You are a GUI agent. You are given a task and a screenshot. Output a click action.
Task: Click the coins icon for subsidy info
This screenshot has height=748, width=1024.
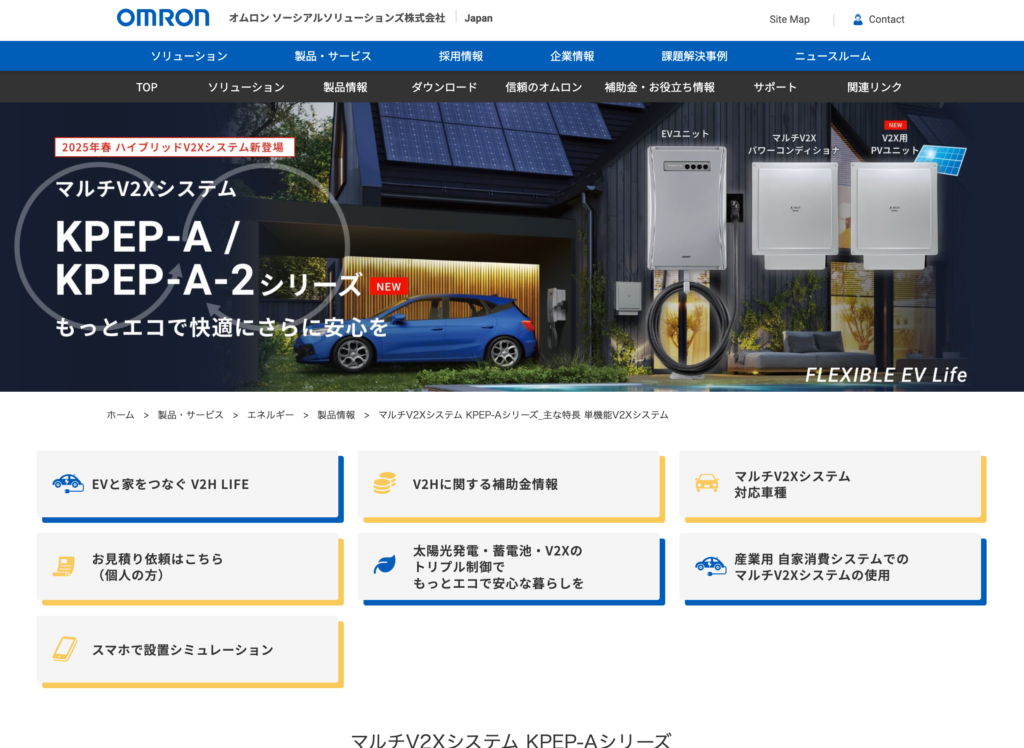coord(385,484)
